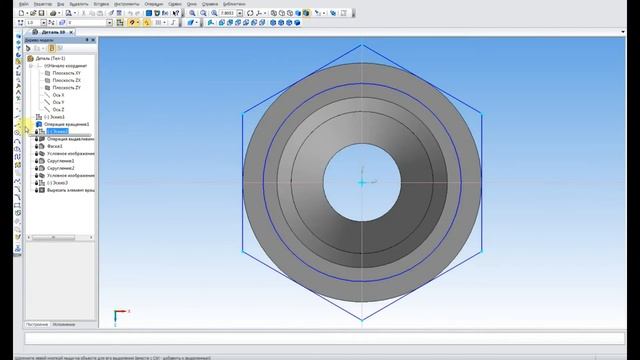Click the last blue cube icon in lower toolbar

point(297,23)
